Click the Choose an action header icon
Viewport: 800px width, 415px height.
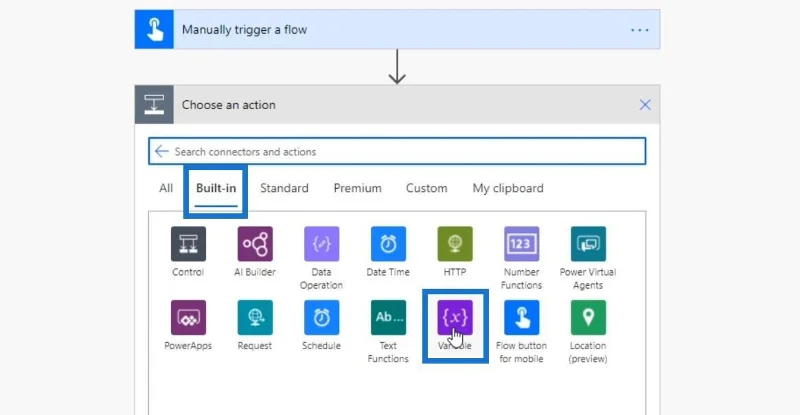click(x=154, y=105)
